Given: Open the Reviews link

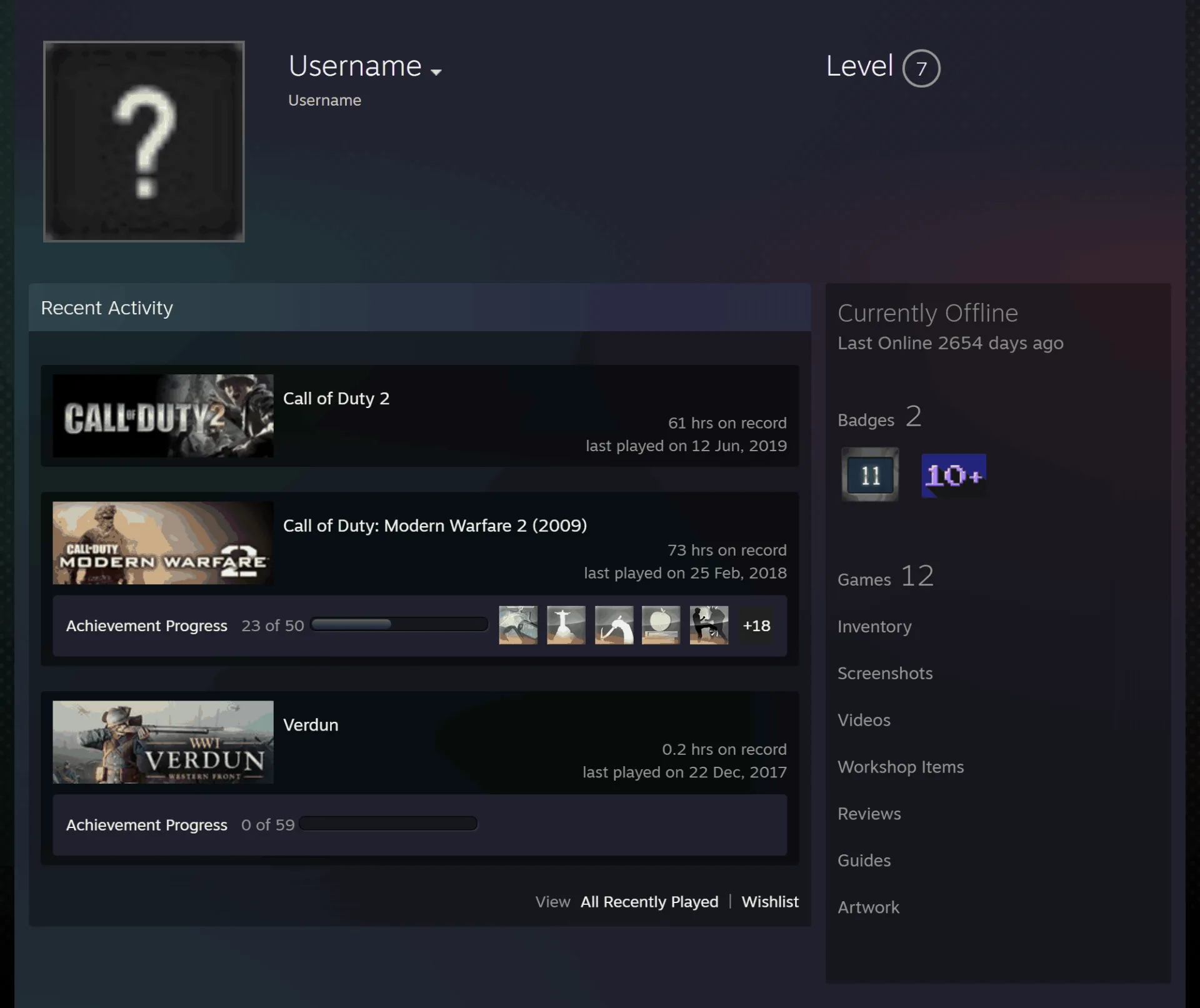Looking at the screenshot, I should [x=869, y=814].
